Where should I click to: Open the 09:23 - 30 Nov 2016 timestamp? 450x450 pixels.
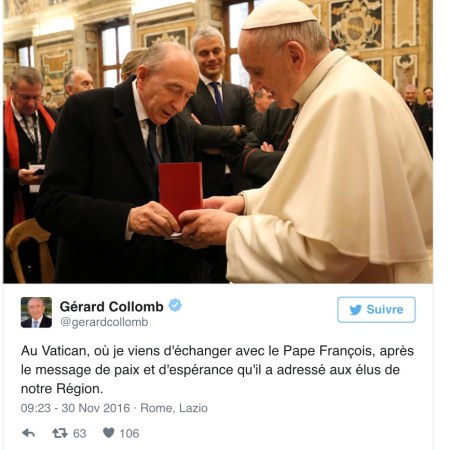coord(75,408)
